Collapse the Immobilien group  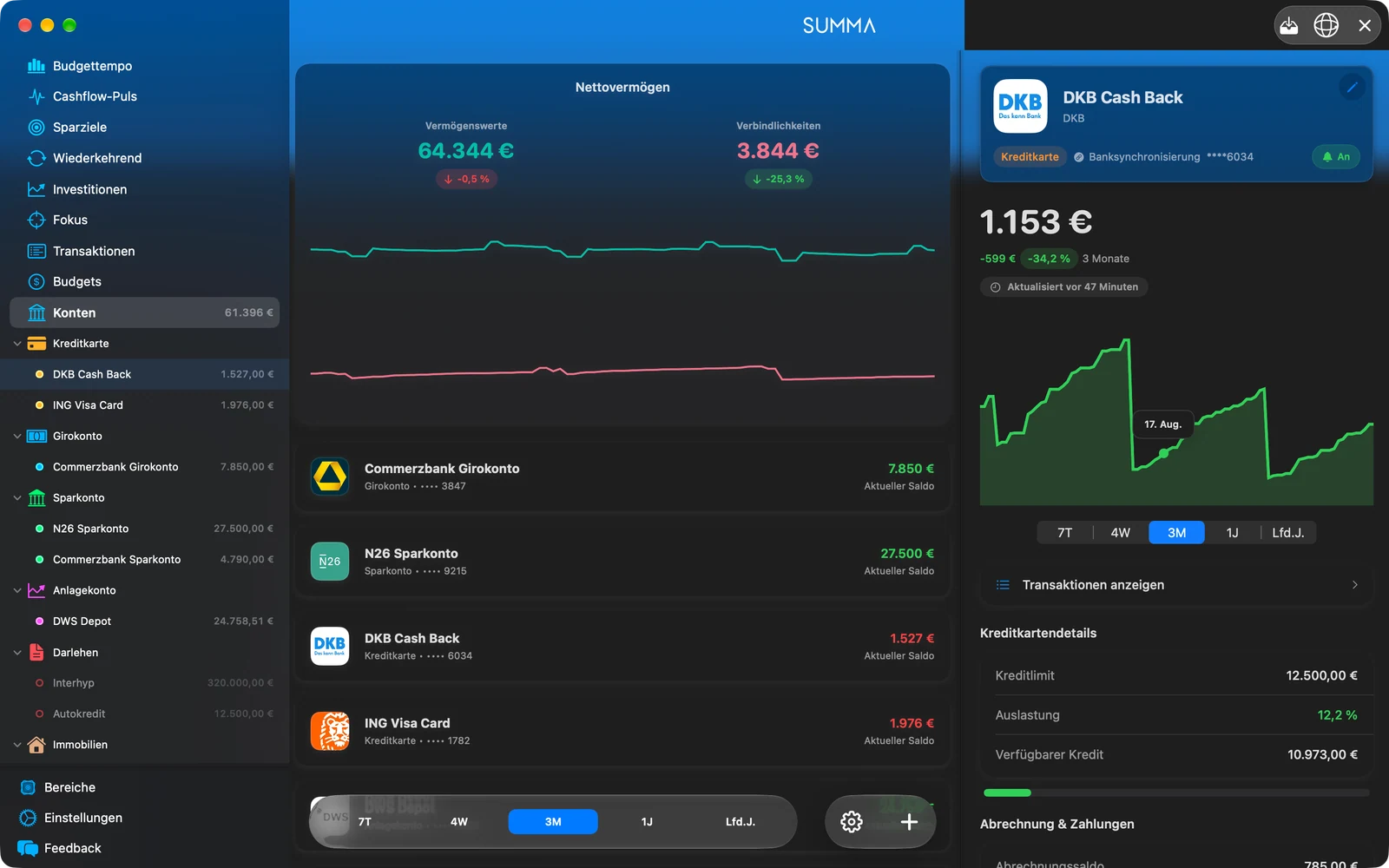(x=17, y=745)
